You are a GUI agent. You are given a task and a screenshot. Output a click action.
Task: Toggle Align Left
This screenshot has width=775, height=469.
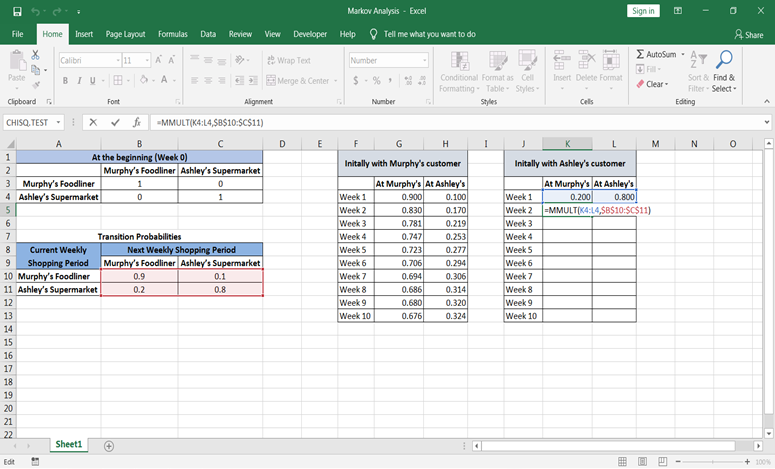(195, 80)
